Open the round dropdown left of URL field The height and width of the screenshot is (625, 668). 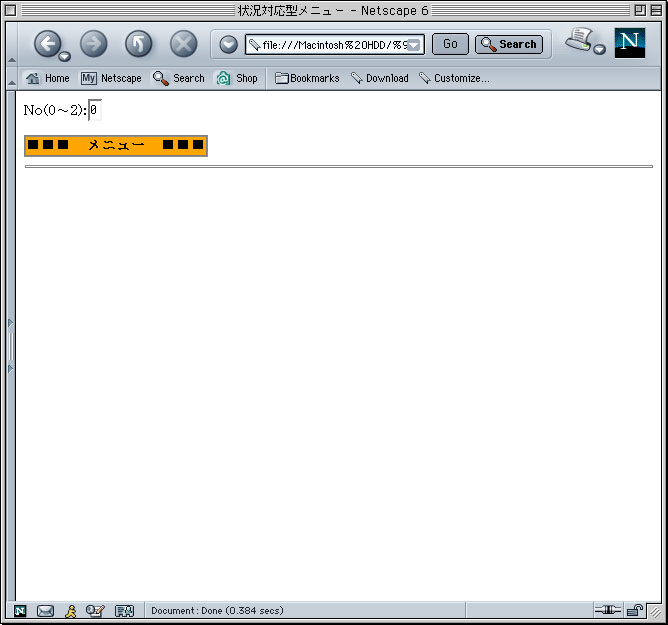228,44
